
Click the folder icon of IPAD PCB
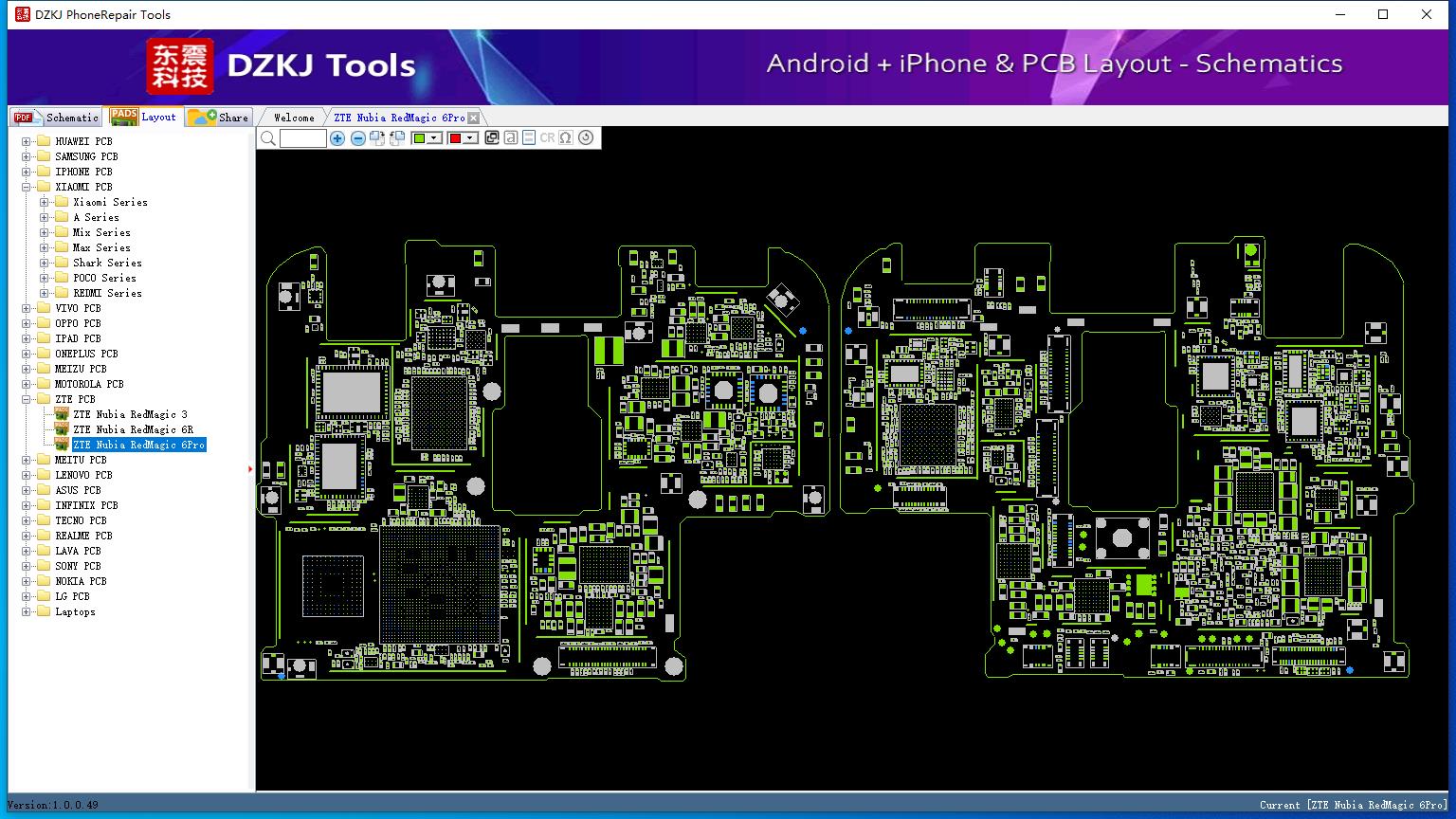pos(43,338)
